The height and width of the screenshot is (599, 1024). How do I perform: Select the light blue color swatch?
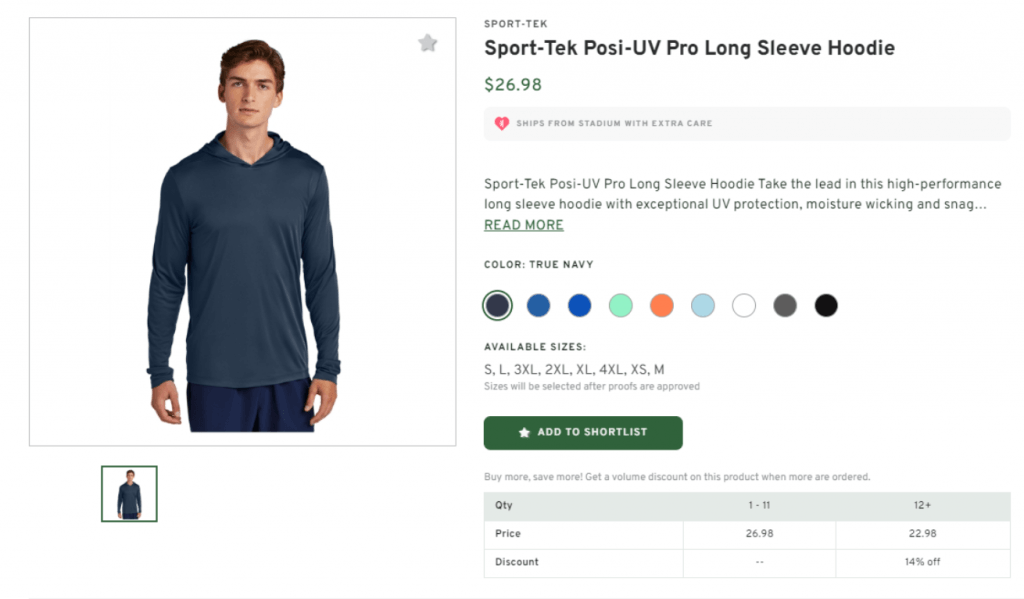[x=702, y=305]
